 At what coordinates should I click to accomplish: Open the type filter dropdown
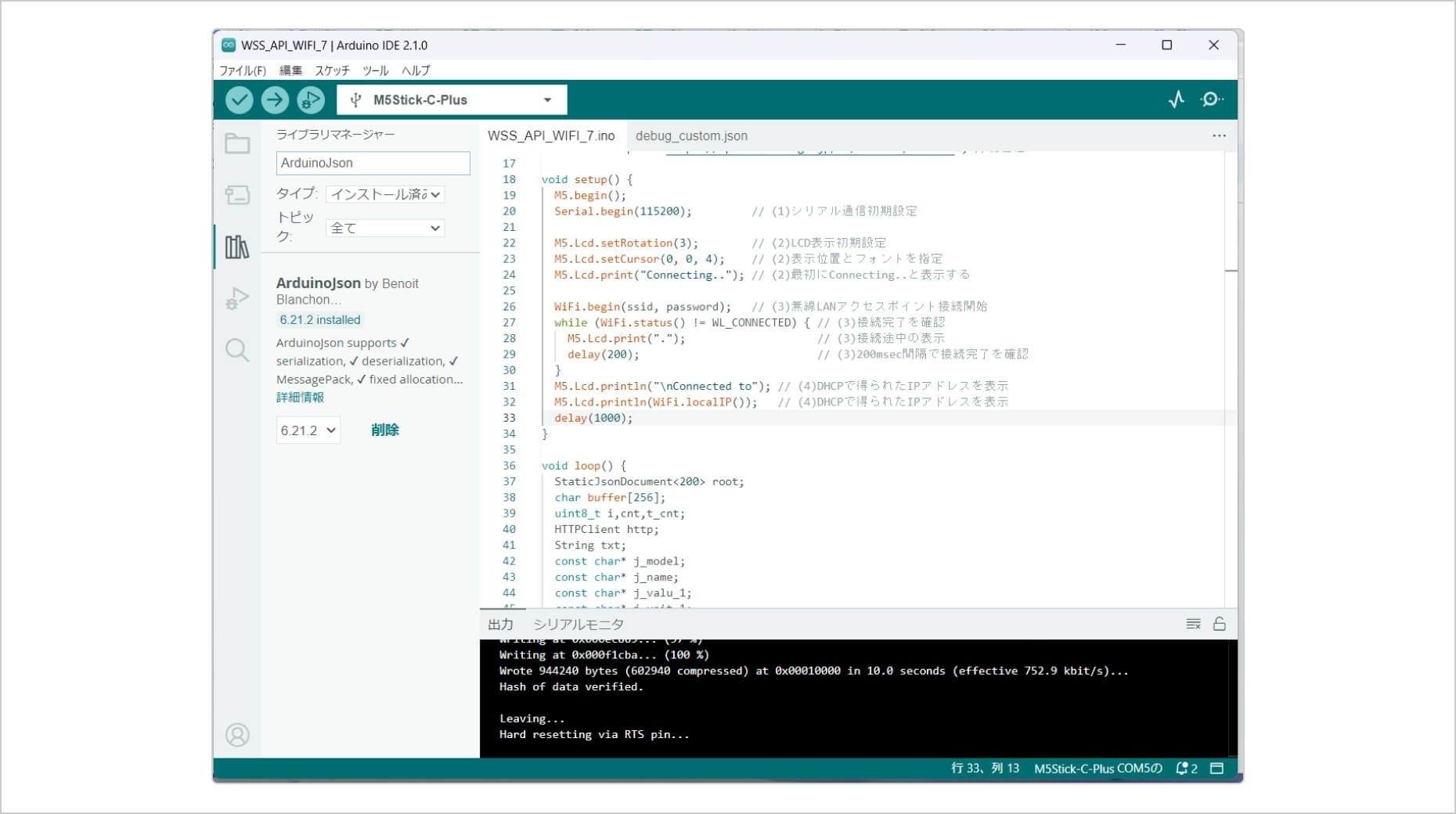[385, 194]
